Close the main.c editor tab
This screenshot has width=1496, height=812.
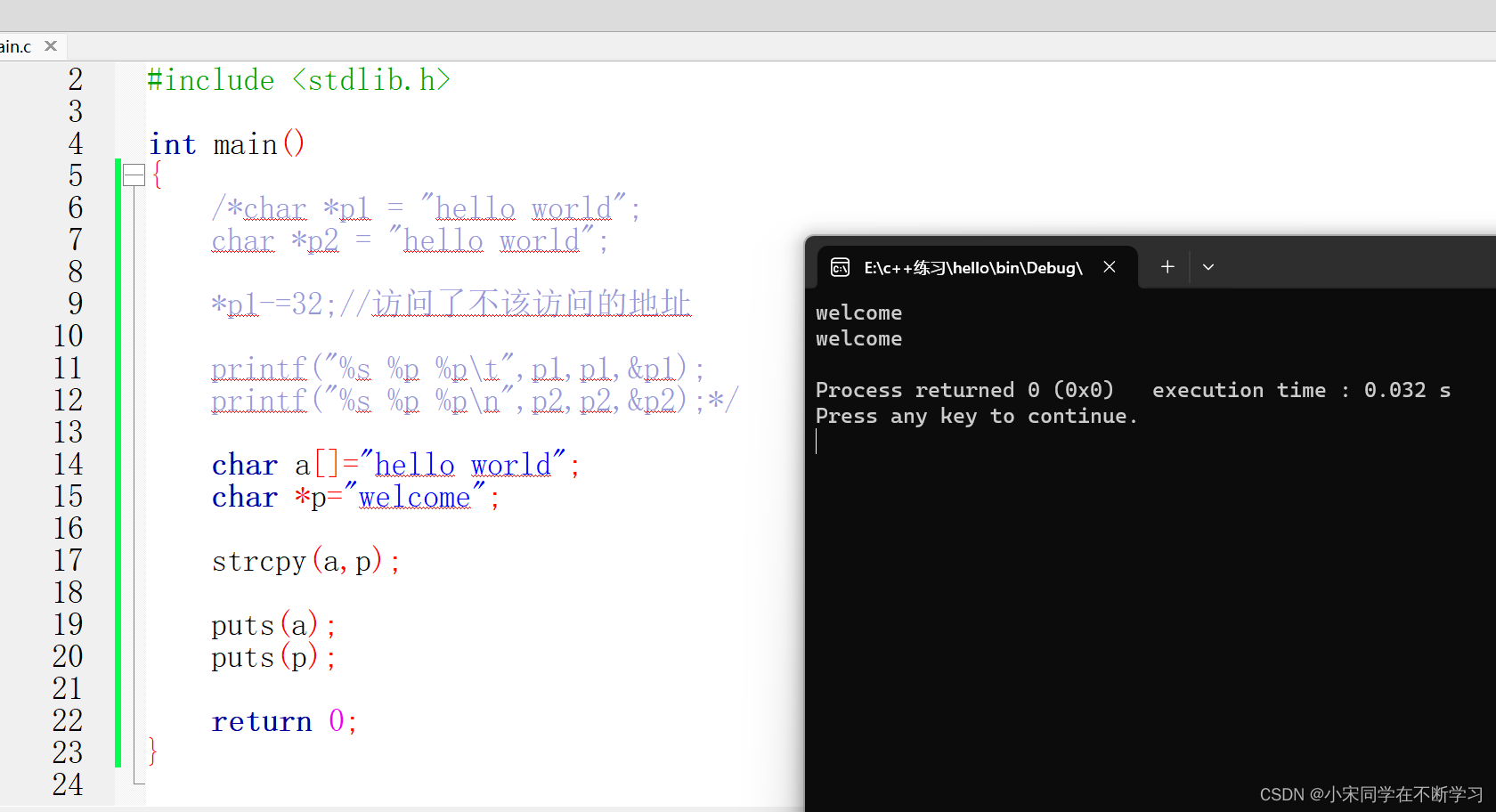[x=51, y=45]
